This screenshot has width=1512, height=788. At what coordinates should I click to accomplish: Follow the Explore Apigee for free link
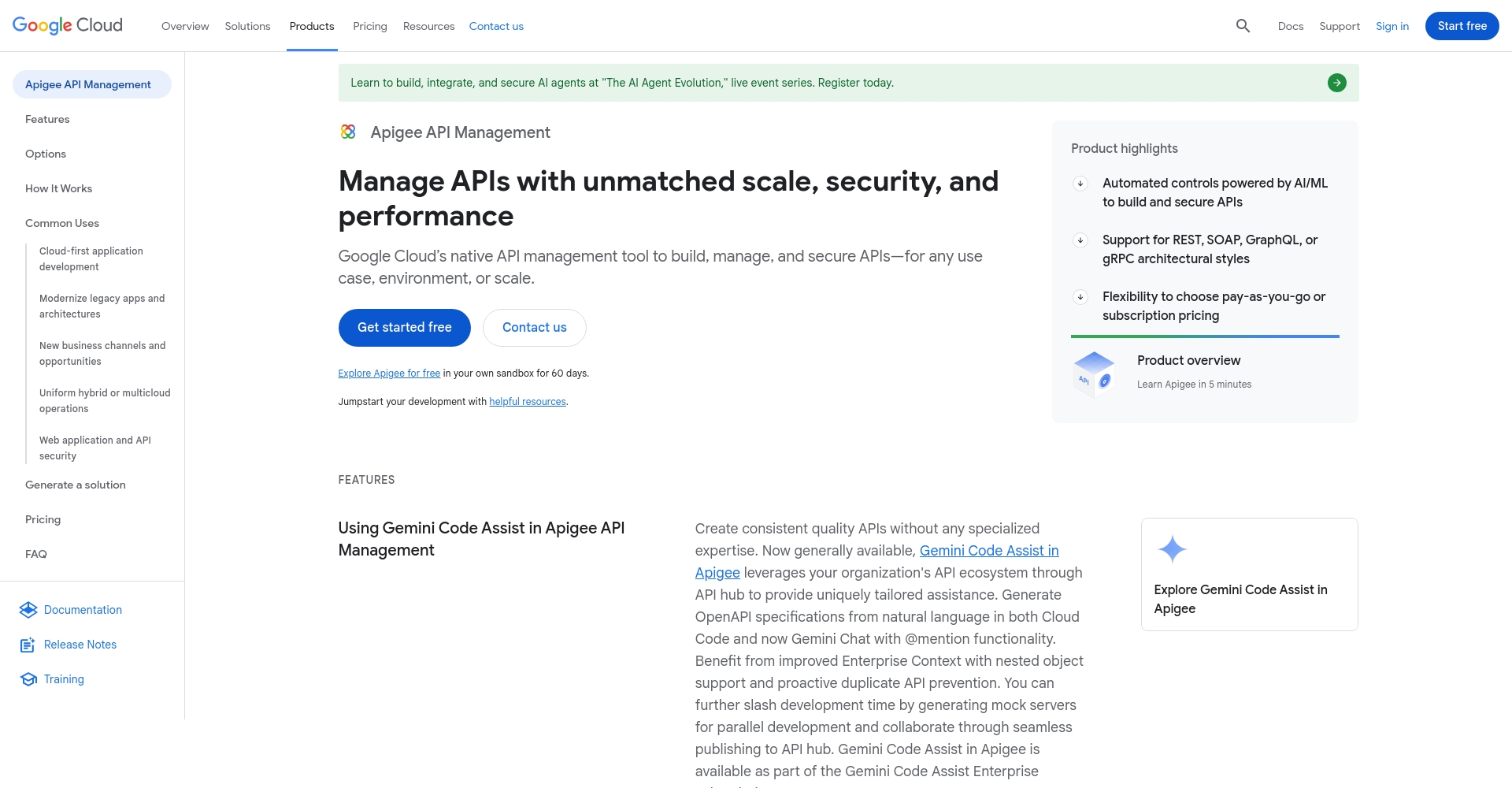[389, 374]
